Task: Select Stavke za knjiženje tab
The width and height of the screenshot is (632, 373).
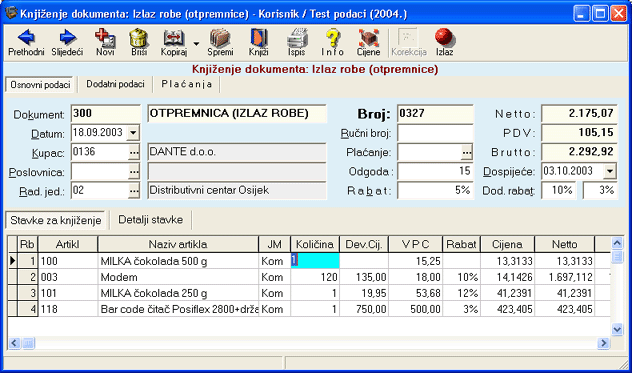Action: point(56,221)
